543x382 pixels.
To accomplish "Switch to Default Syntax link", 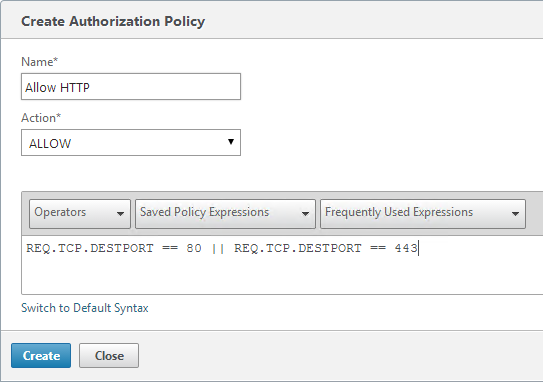I will [x=85, y=308].
